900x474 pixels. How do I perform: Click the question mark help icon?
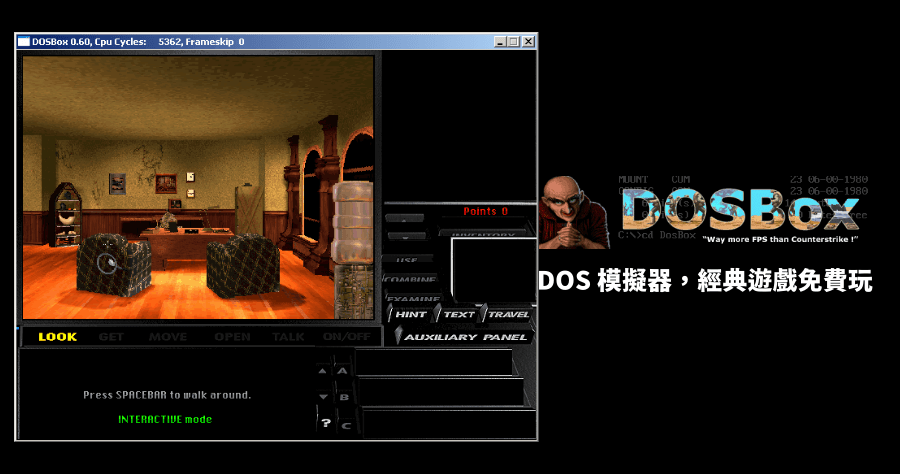click(326, 423)
